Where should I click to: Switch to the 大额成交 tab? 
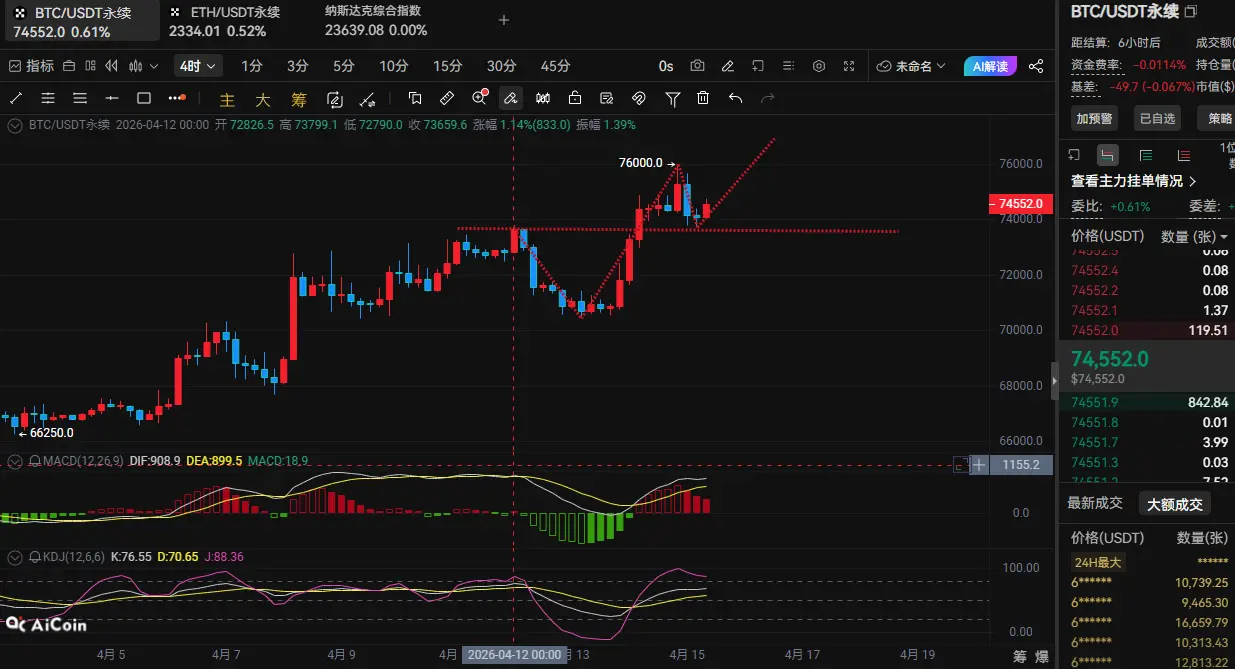point(1174,503)
